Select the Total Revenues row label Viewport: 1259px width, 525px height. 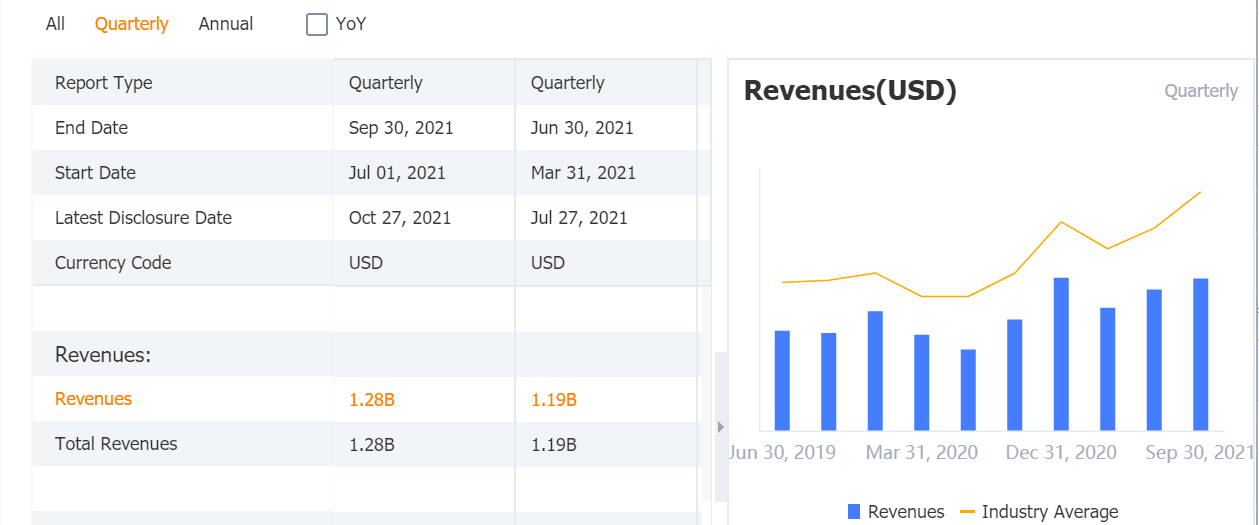point(116,444)
